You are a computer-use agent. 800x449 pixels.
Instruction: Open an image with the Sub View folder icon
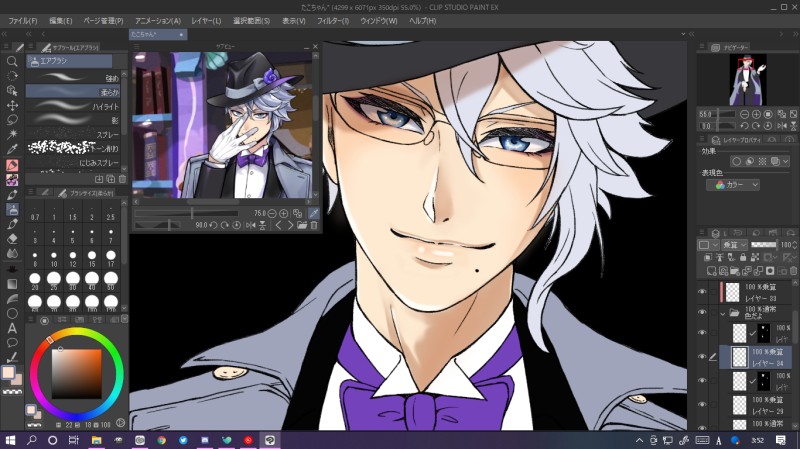(302, 225)
